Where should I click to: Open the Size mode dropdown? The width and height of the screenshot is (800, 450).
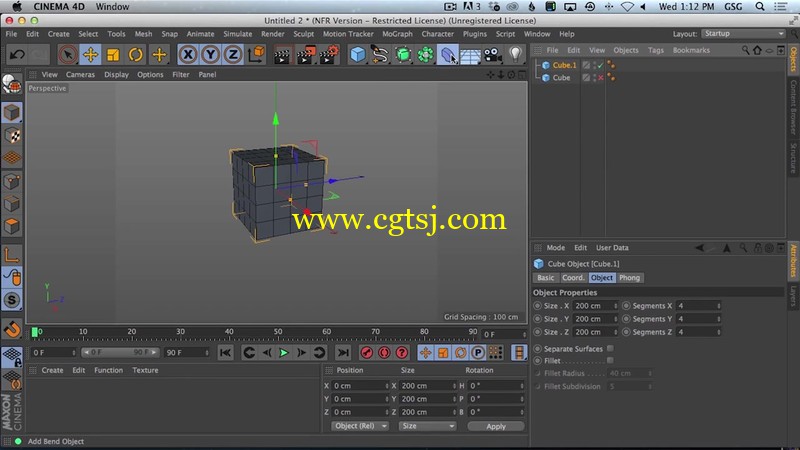[x=428, y=426]
